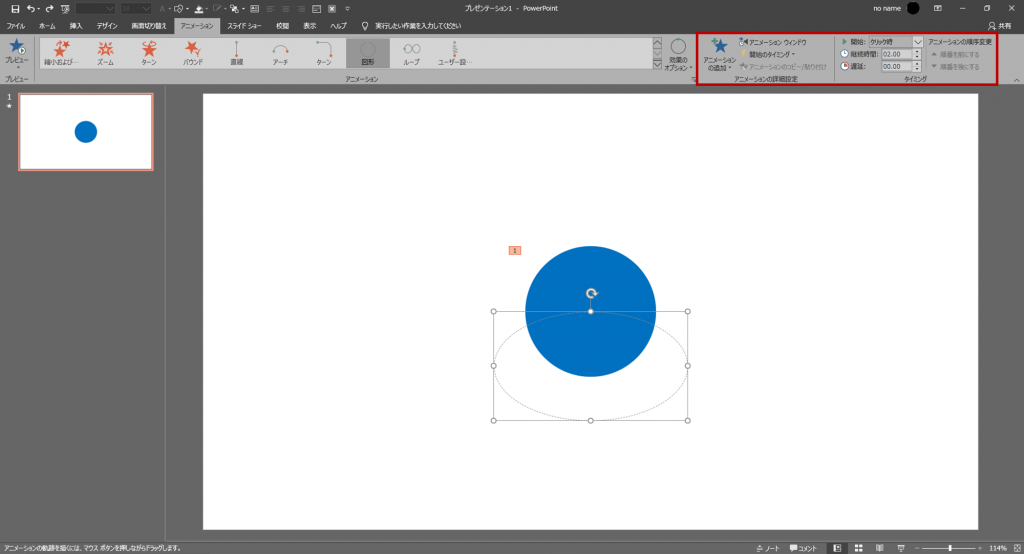Click the orange animation number 1 tag

[515, 250]
